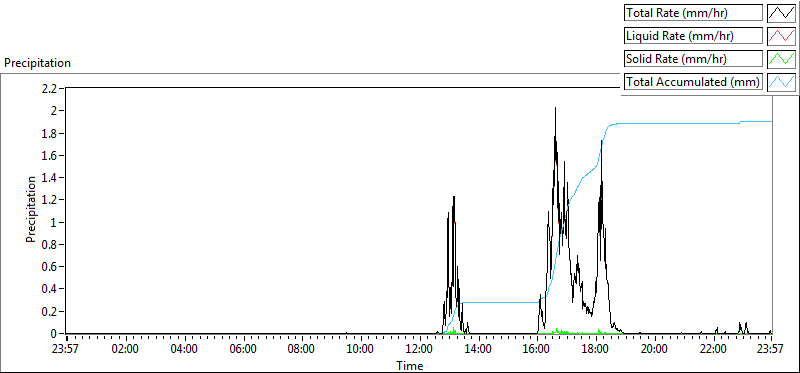Click the Total Rate black plot sample icon

tap(782, 13)
